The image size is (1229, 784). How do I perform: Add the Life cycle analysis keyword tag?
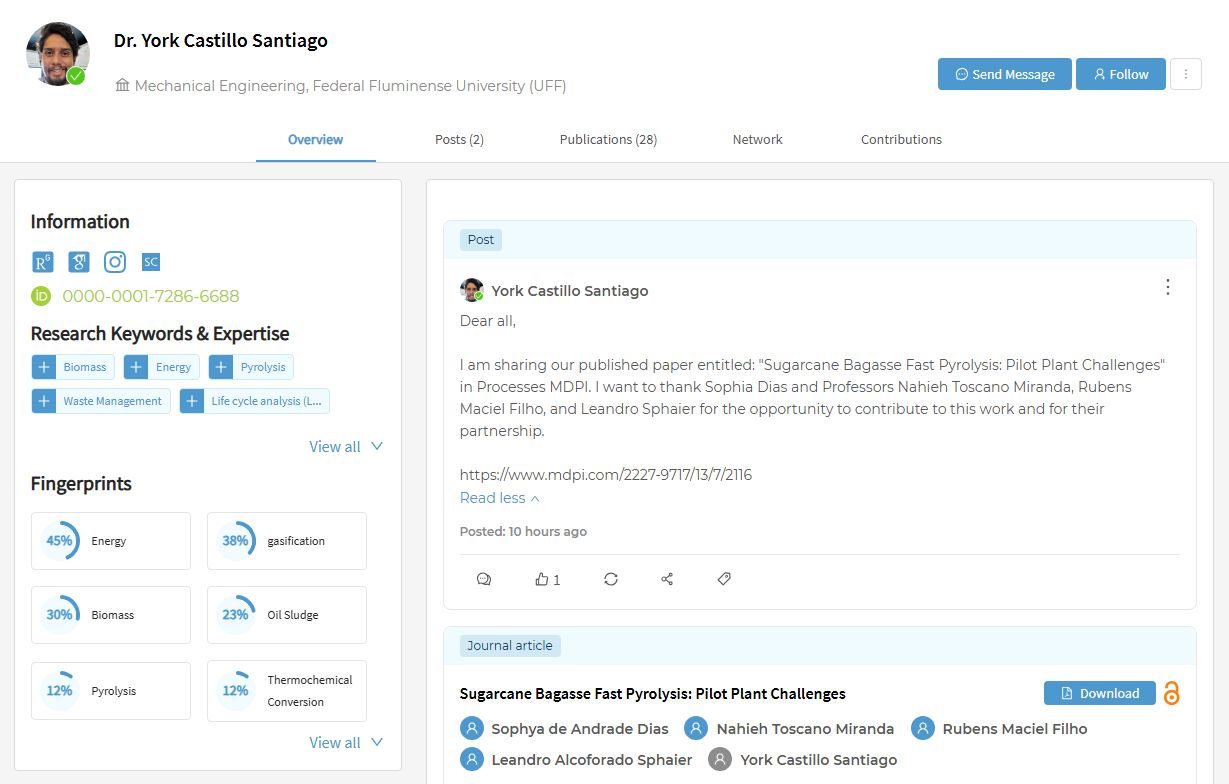(x=192, y=401)
